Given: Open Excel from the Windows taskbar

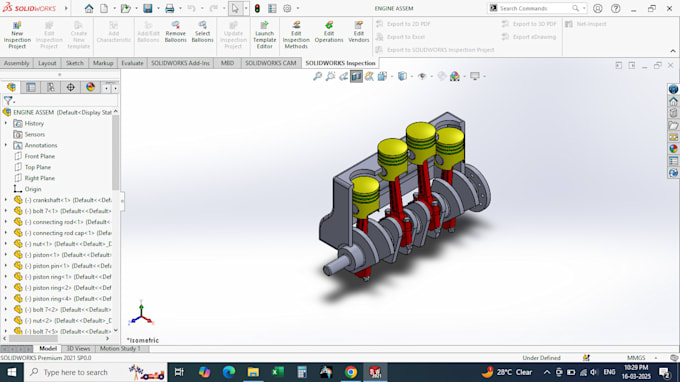Looking at the screenshot, I should [x=278, y=372].
